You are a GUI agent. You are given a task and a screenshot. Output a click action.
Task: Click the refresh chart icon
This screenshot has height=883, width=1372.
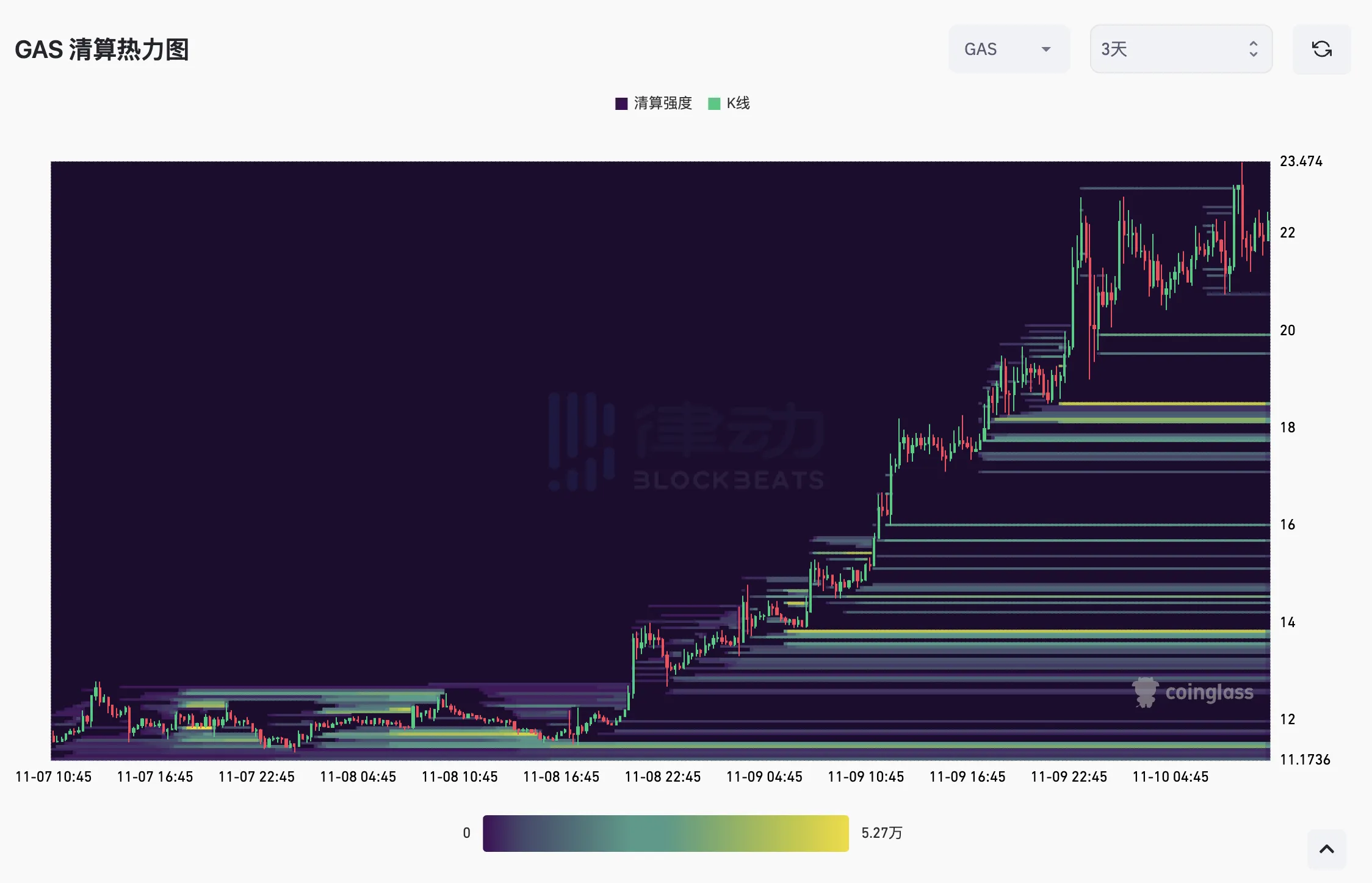[x=1321, y=49]
